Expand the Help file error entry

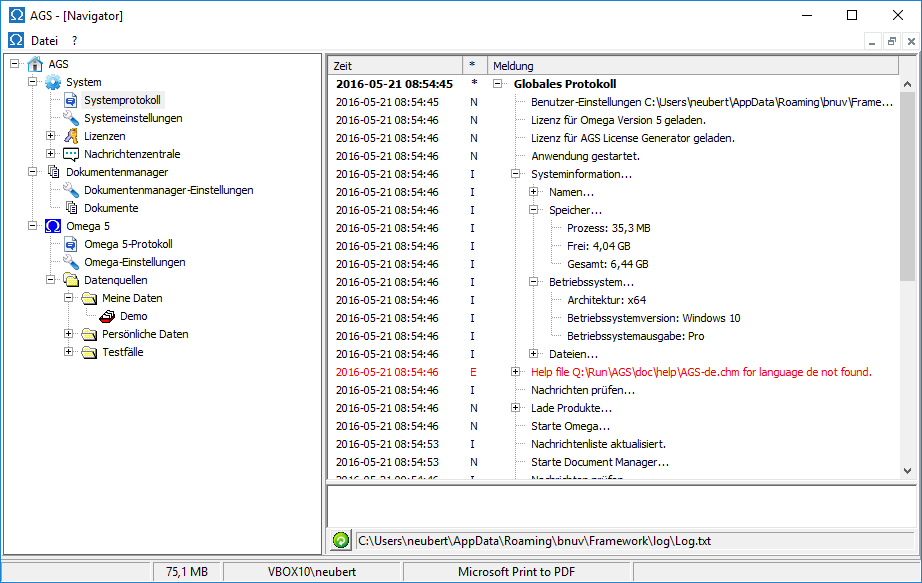click(516, 372)
